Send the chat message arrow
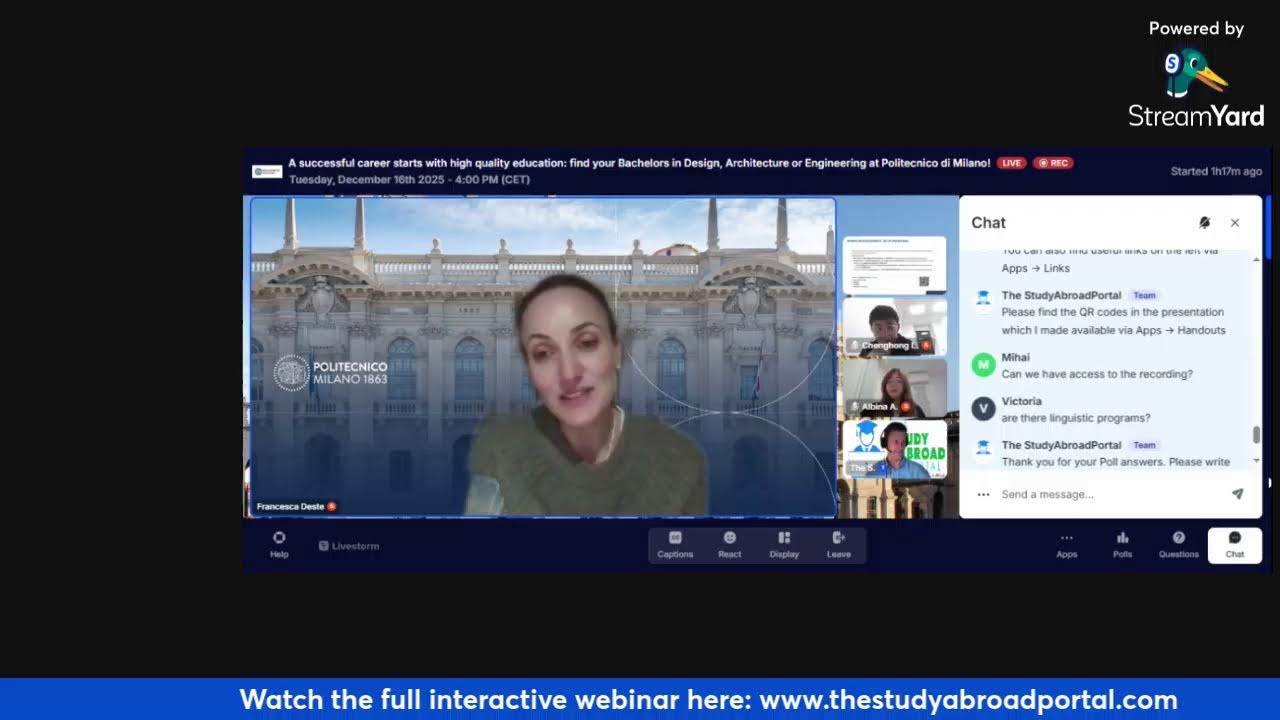Screen dimensions: 1280x720 click(x=1238, y=494)
